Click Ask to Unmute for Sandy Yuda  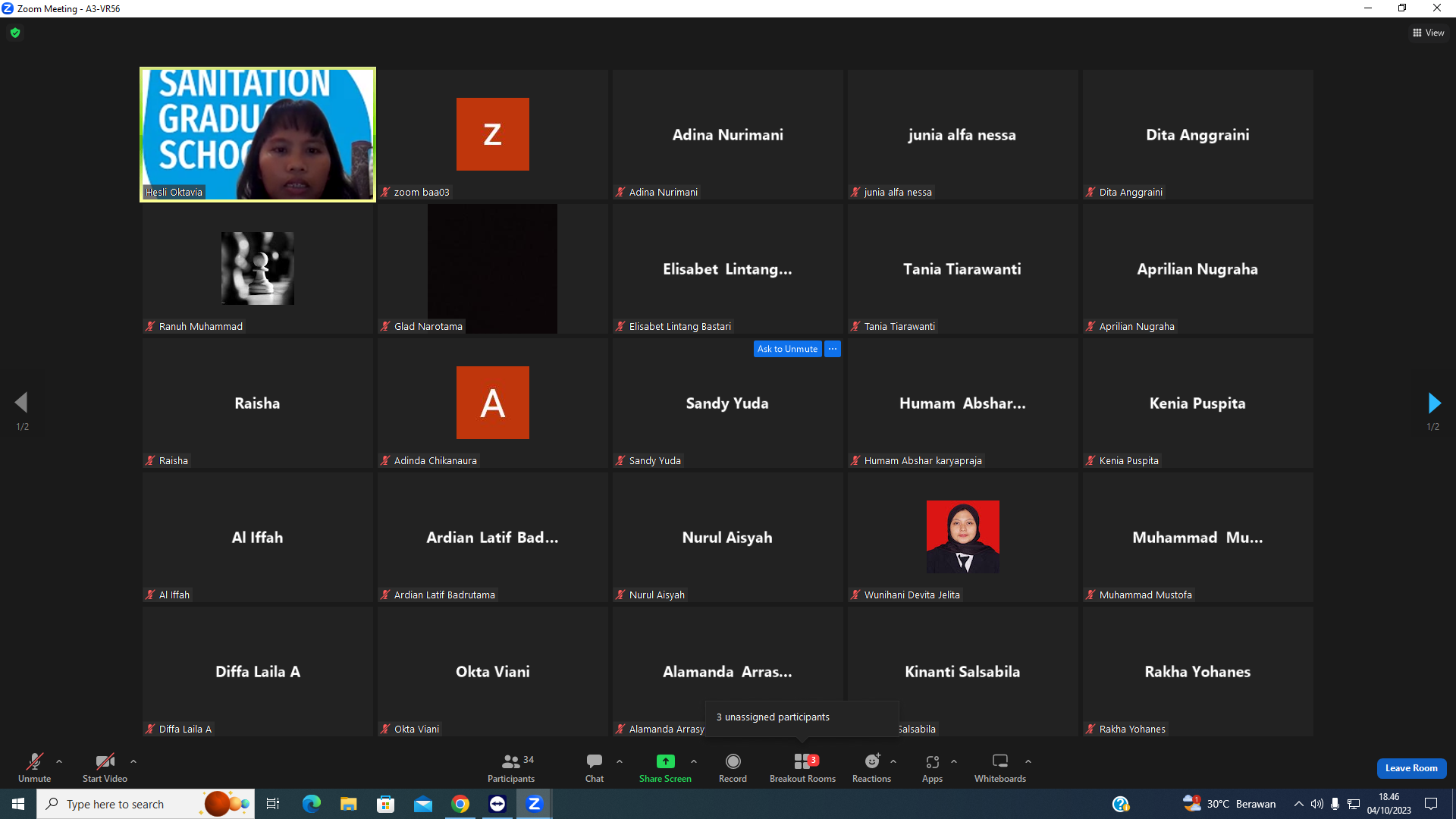pyautogui.click(x=787, y=349)
